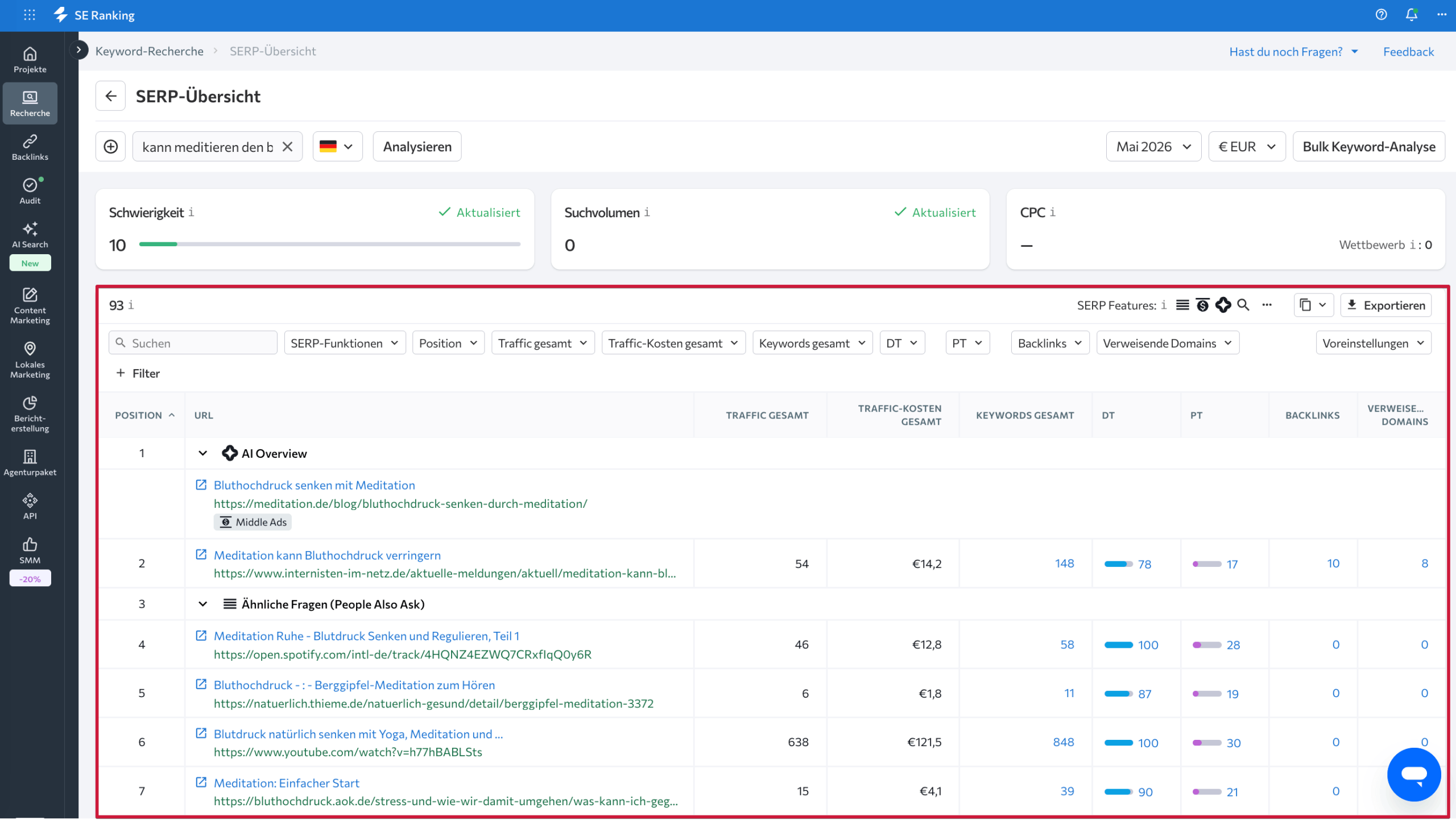The width and height of the screenshot is (1456, 820).
Task: Open the PT filter dropdown
Action: coord(967,343)
